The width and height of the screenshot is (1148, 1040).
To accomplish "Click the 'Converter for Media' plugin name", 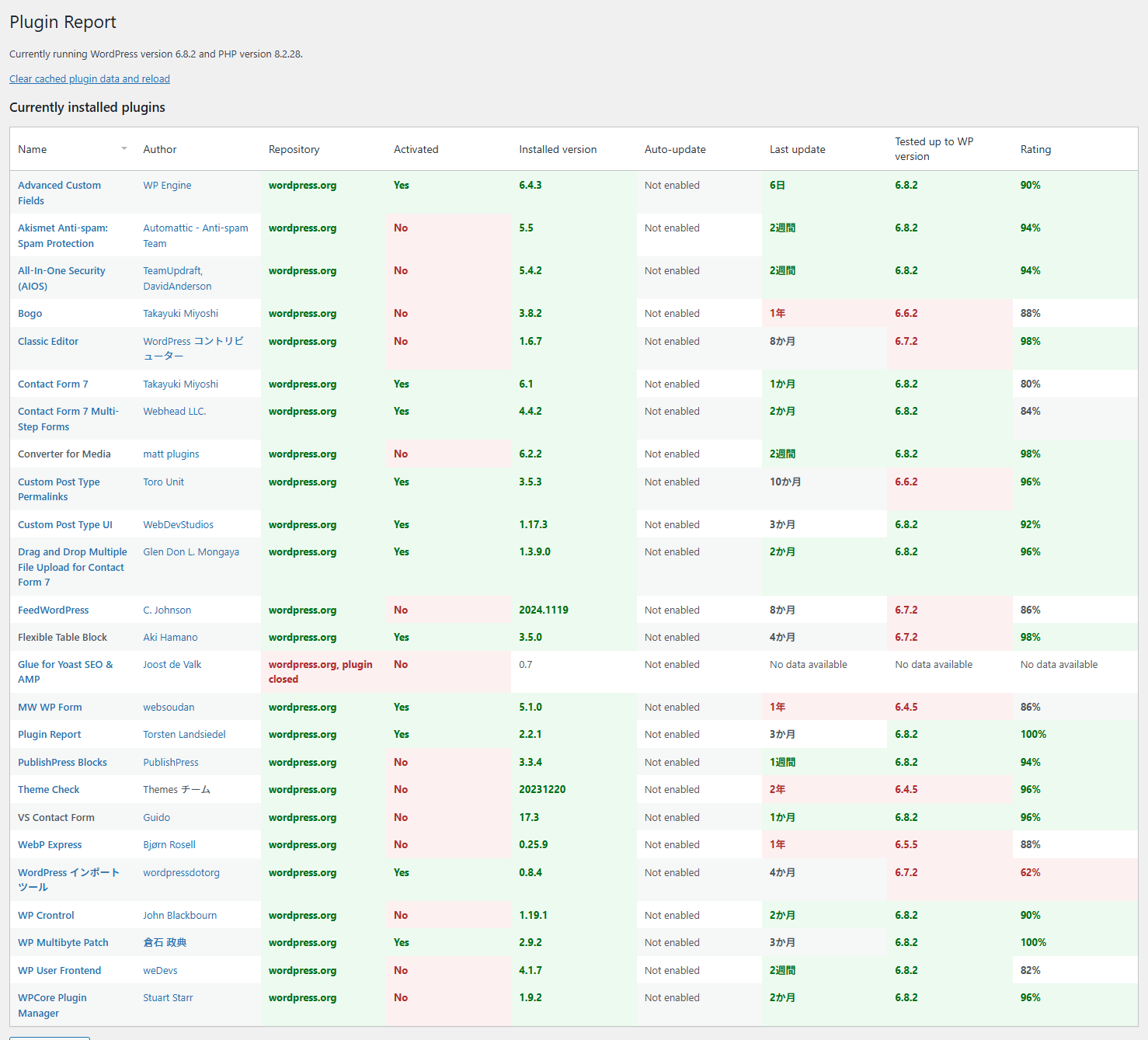I will [64, 454].
